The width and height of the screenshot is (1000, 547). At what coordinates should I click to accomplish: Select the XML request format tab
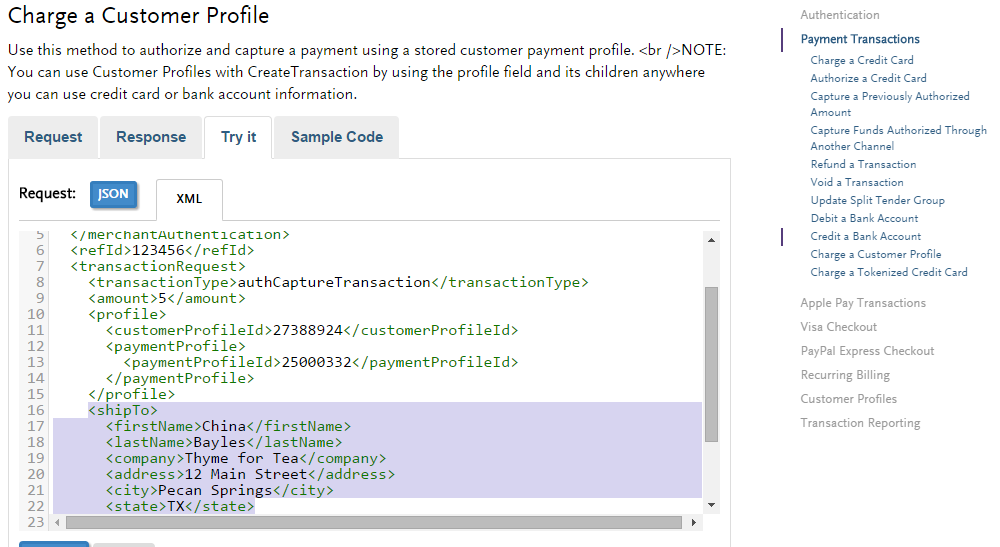pos(189,199)
